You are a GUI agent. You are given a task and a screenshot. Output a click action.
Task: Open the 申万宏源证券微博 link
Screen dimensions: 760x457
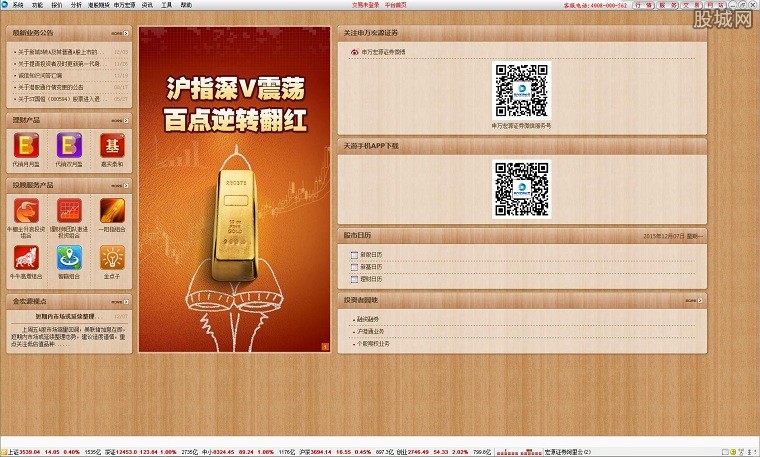[383, 52]
